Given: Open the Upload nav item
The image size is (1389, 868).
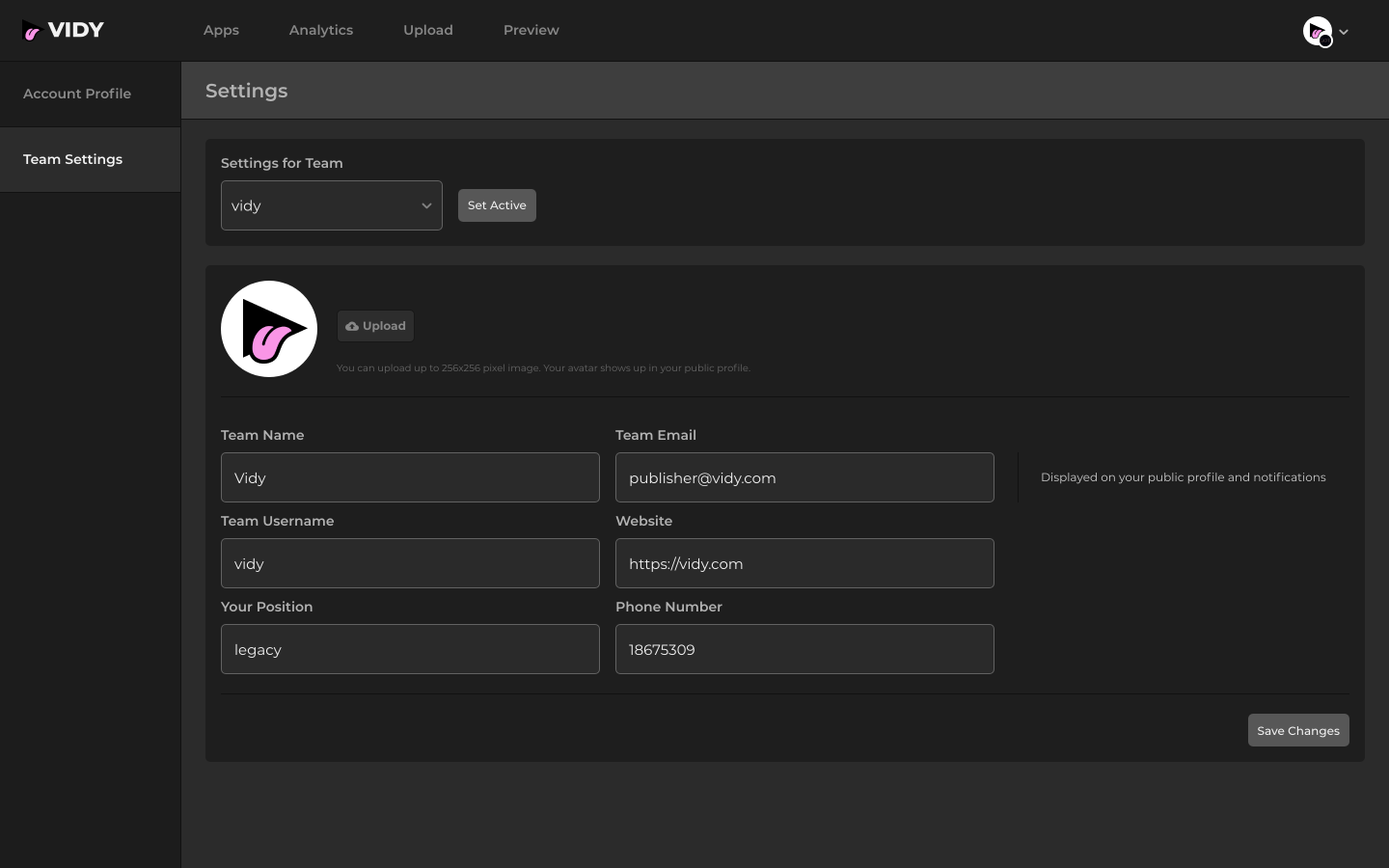Looking at the screenshot, I should point(428,30).
